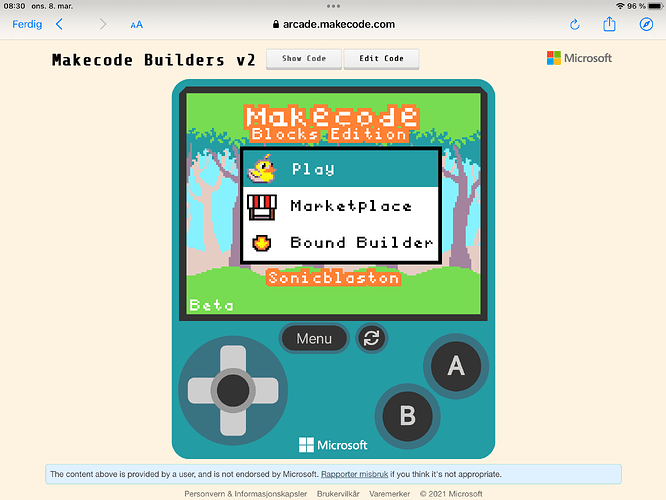Reload the page with the refresh icon
Screen dimensions: 666x500
click(x=574, y=24)
